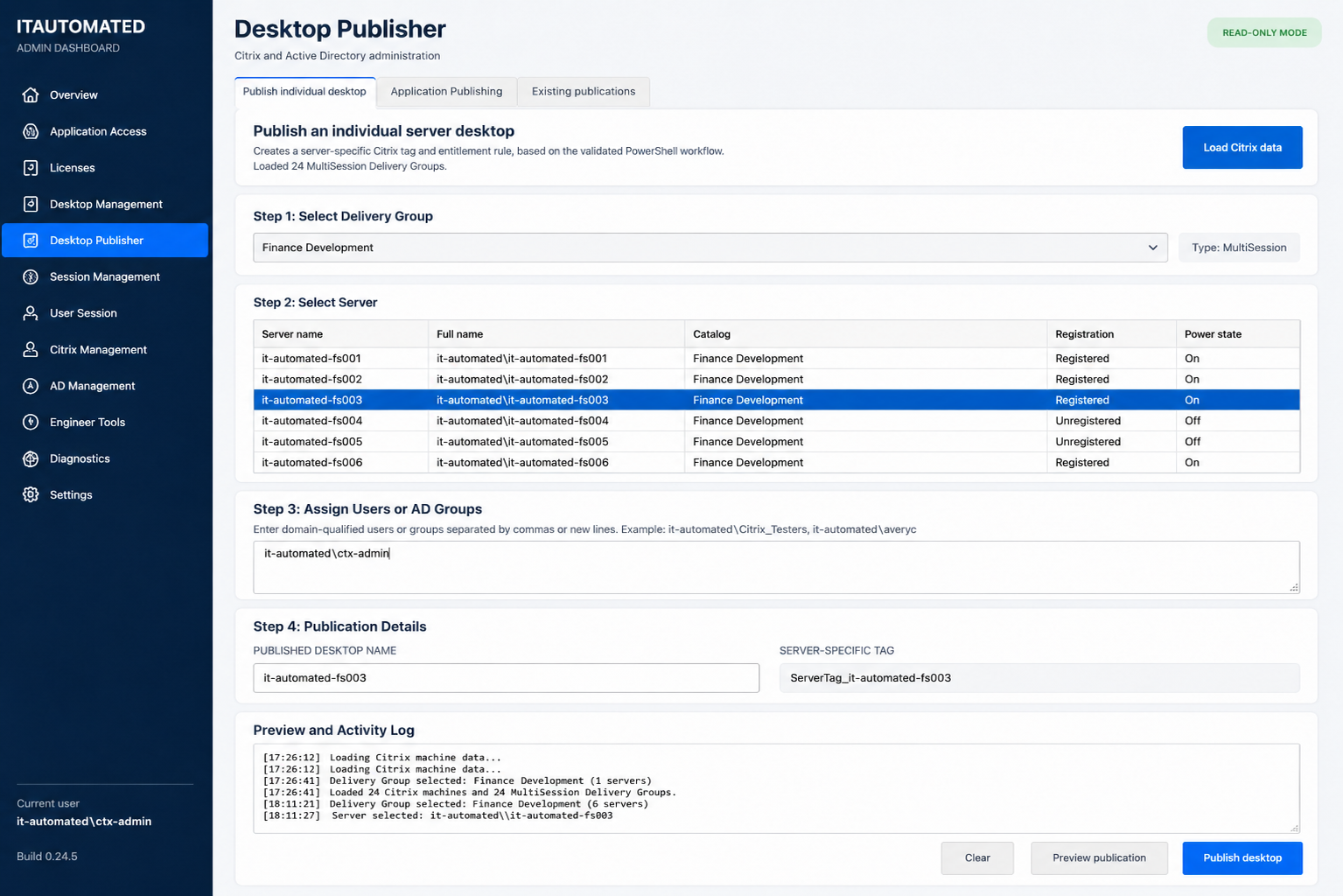The width and height of the screenshot is (1343, 896).
Task: Open the Finance Development delivery group dropdown
Action: 710,248
